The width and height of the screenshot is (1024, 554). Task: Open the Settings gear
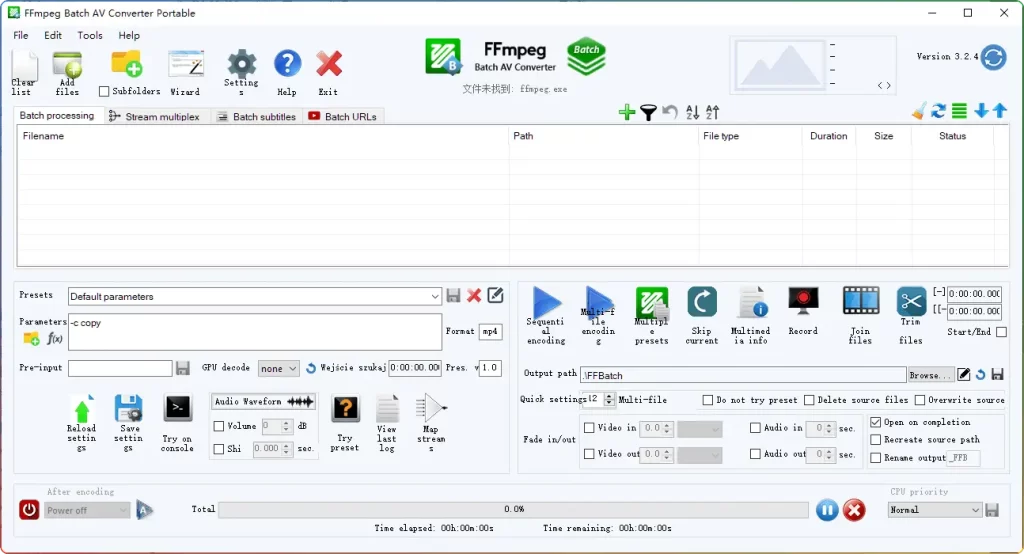coord(242,73)
